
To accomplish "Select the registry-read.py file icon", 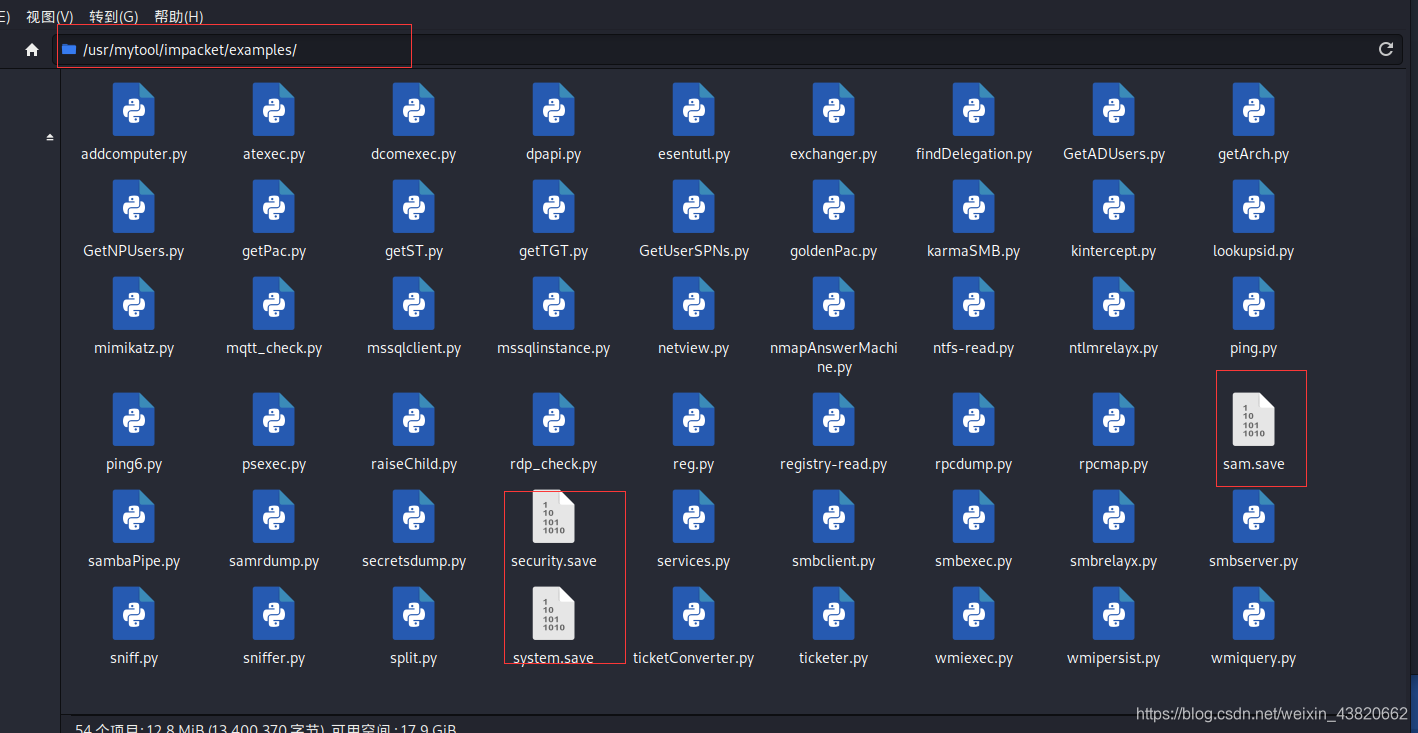I will click(834, 420).
